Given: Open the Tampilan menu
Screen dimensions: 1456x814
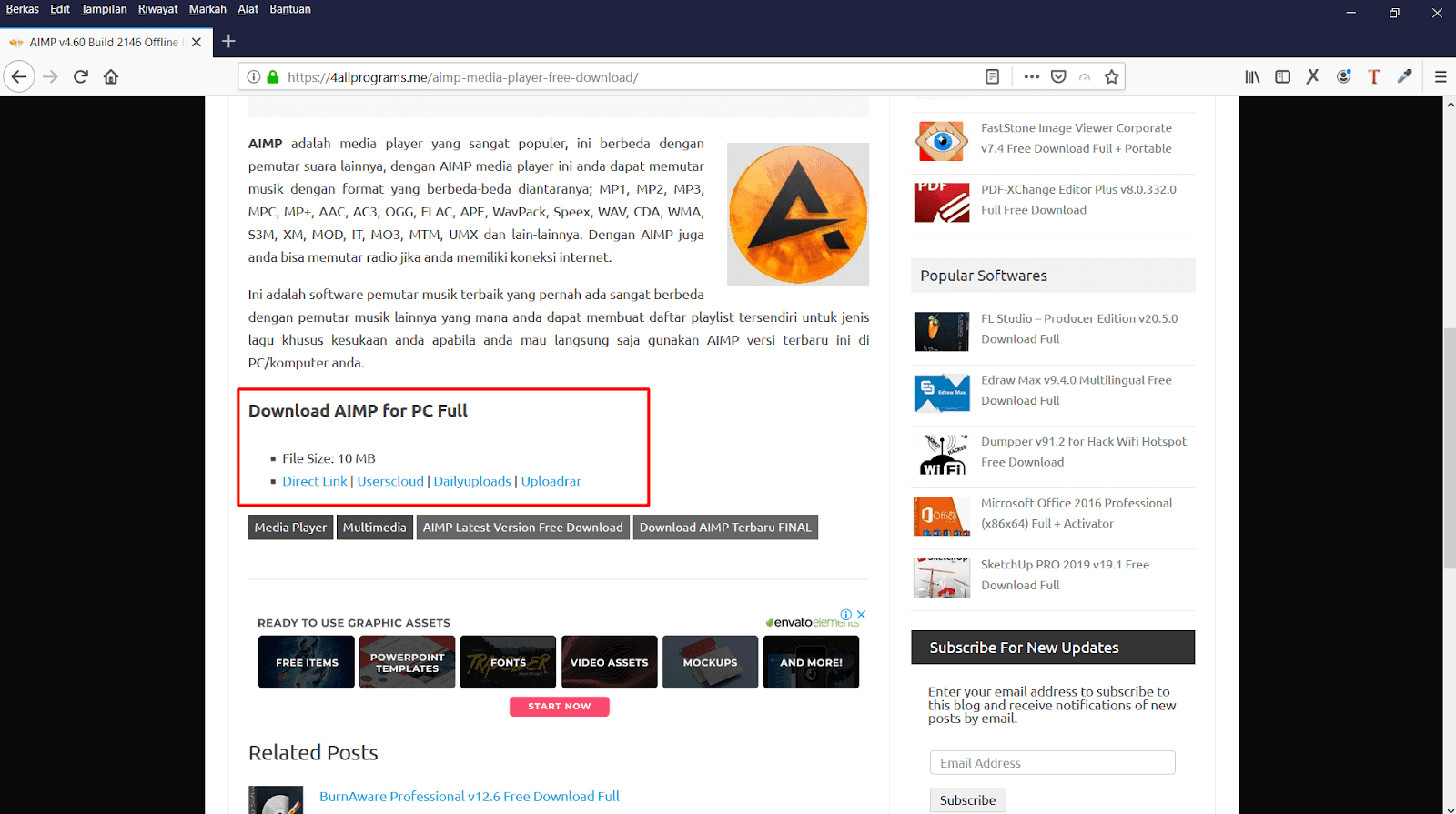Looking at the screenshot, I should click(x=104, y=9).
